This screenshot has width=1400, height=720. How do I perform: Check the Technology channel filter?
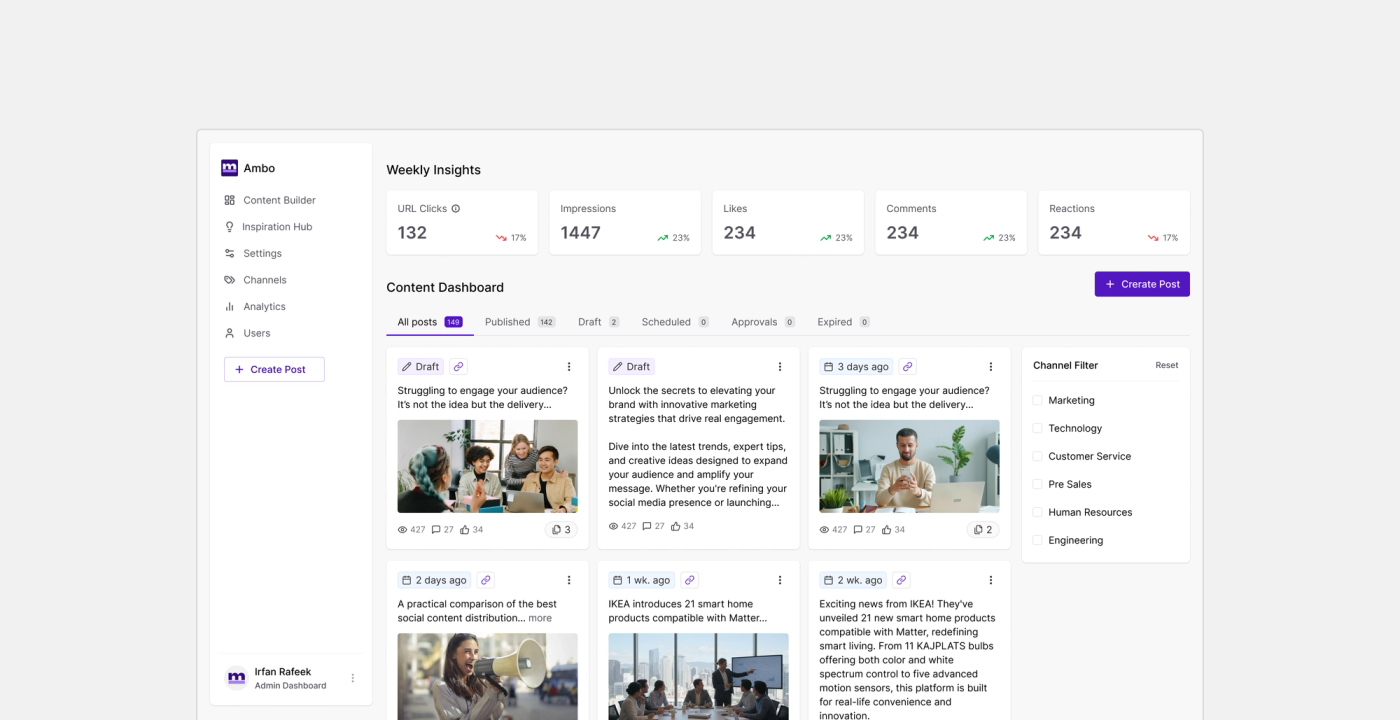[1038, 428]
